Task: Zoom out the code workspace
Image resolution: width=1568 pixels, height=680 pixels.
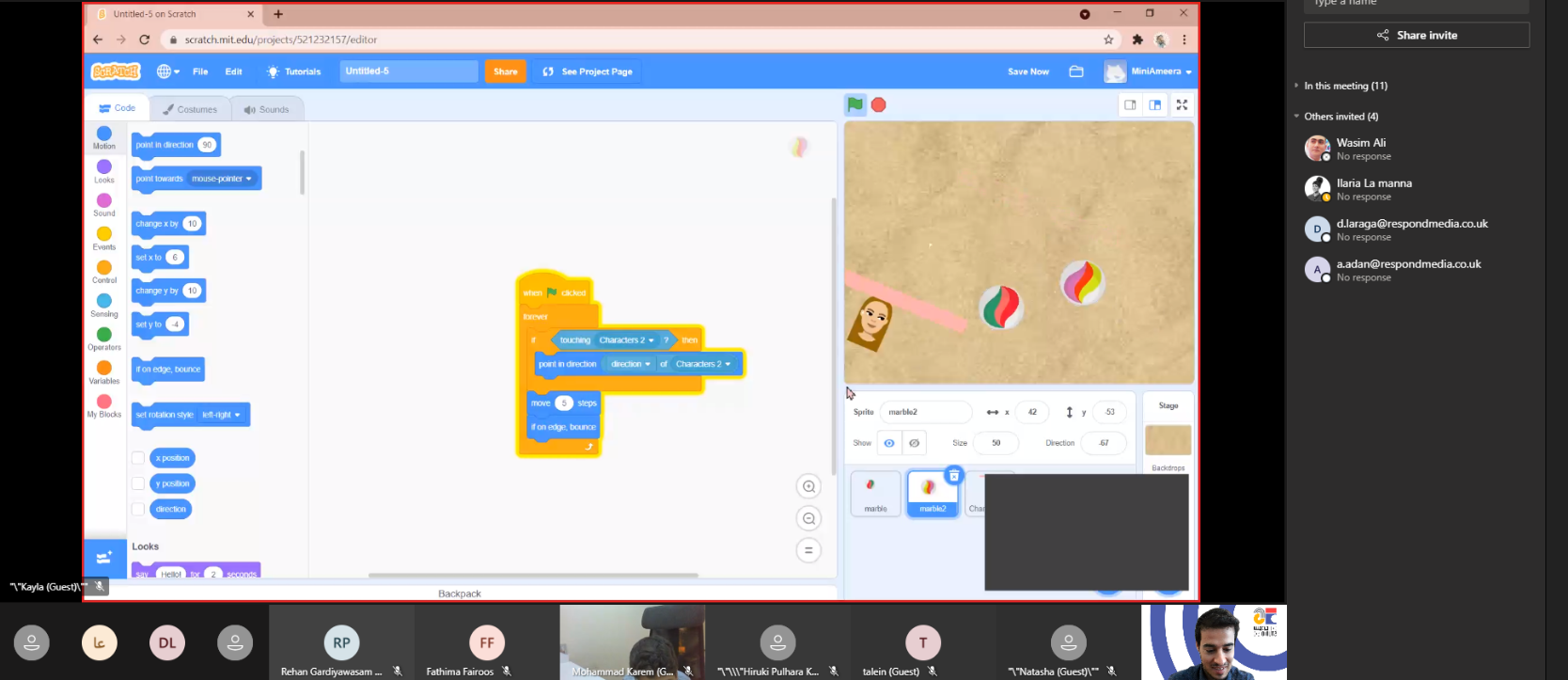Action: tap(808, 518)
